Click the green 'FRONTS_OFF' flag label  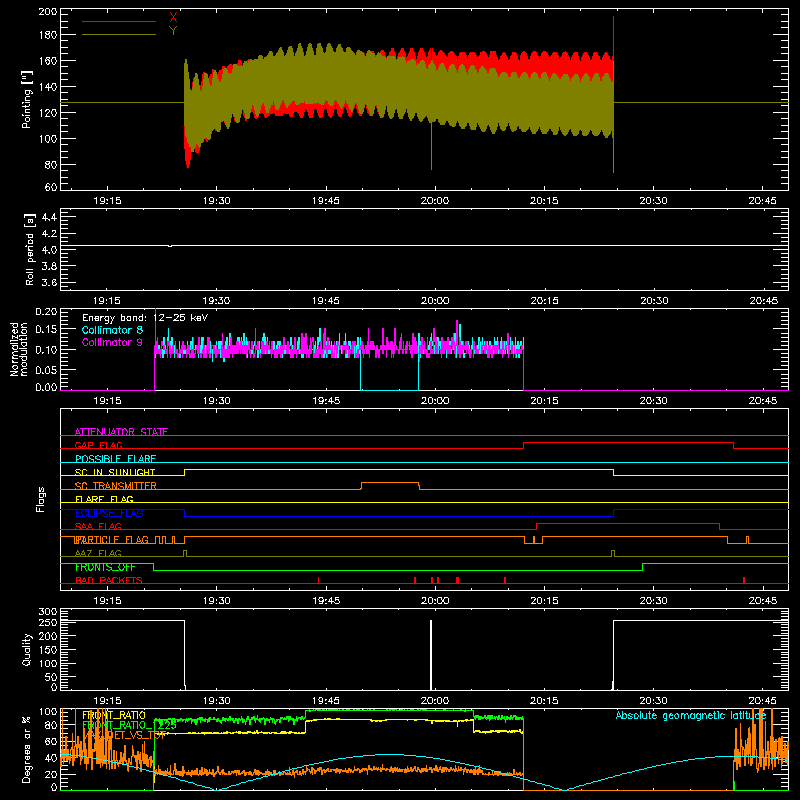(105, 567)
